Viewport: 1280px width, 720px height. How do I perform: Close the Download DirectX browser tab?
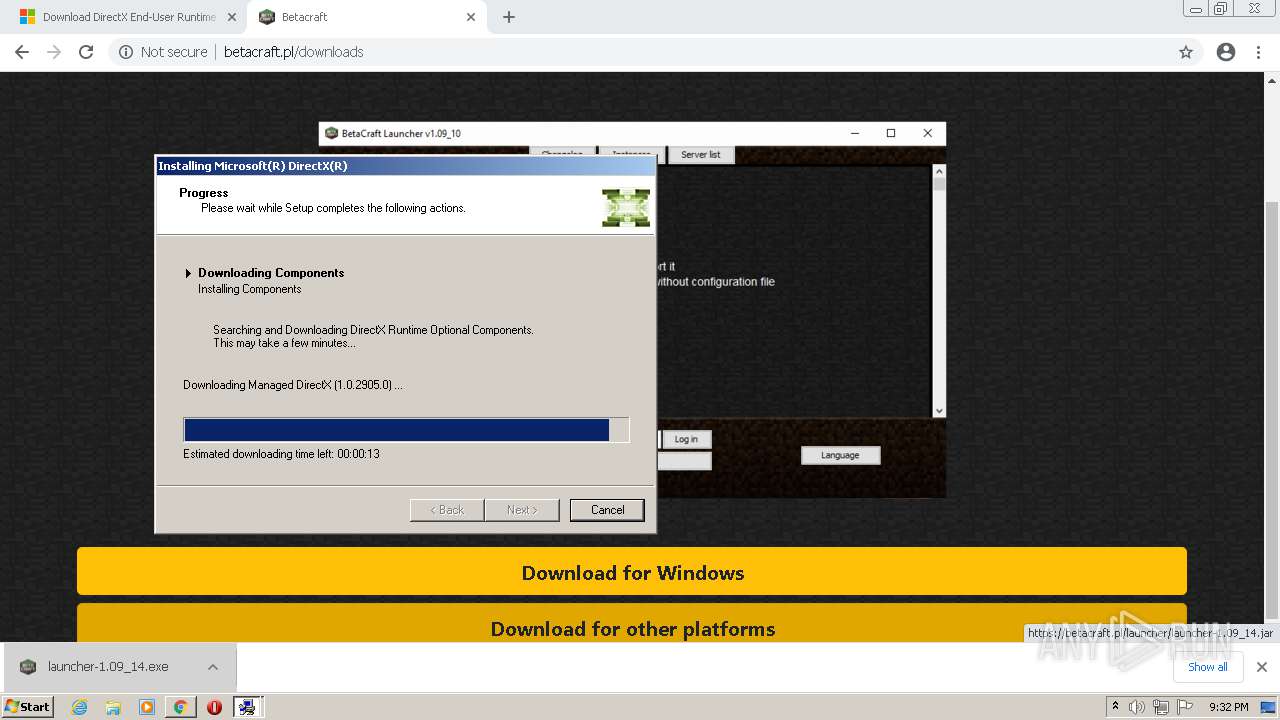point(232,17)
